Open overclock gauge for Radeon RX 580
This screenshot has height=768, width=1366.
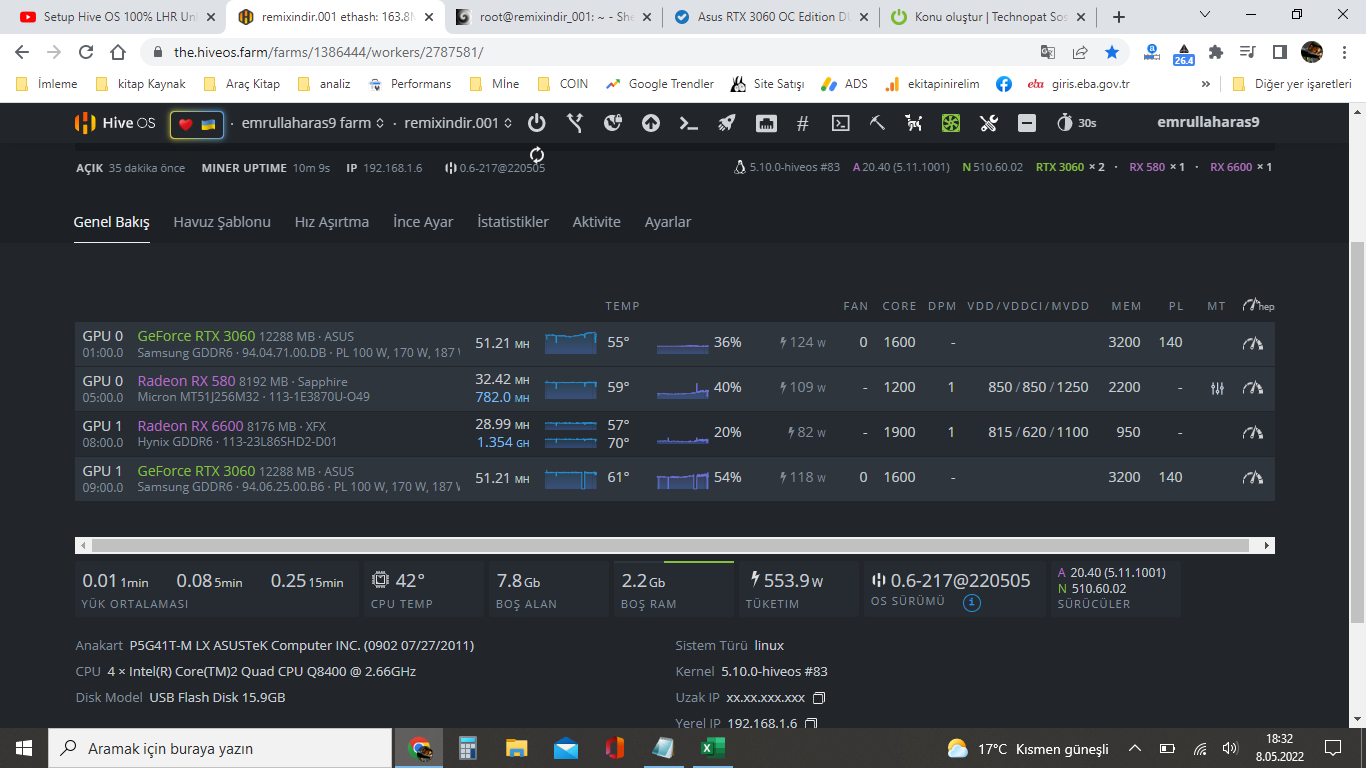(1253, 388)
